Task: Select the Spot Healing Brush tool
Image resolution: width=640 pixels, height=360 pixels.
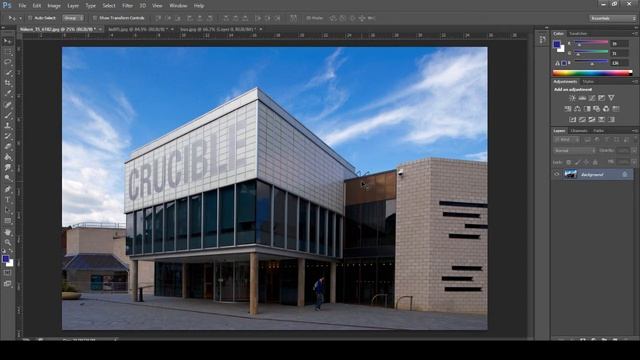Action: (x=7, y=104)
